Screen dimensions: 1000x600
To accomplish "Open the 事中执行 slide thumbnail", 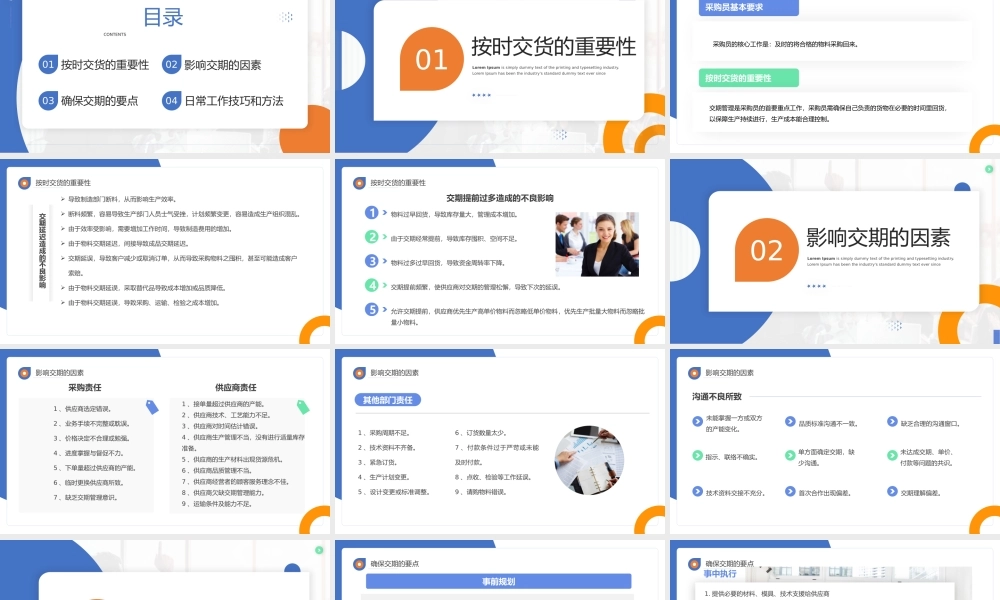I will (x=835, y=570).
